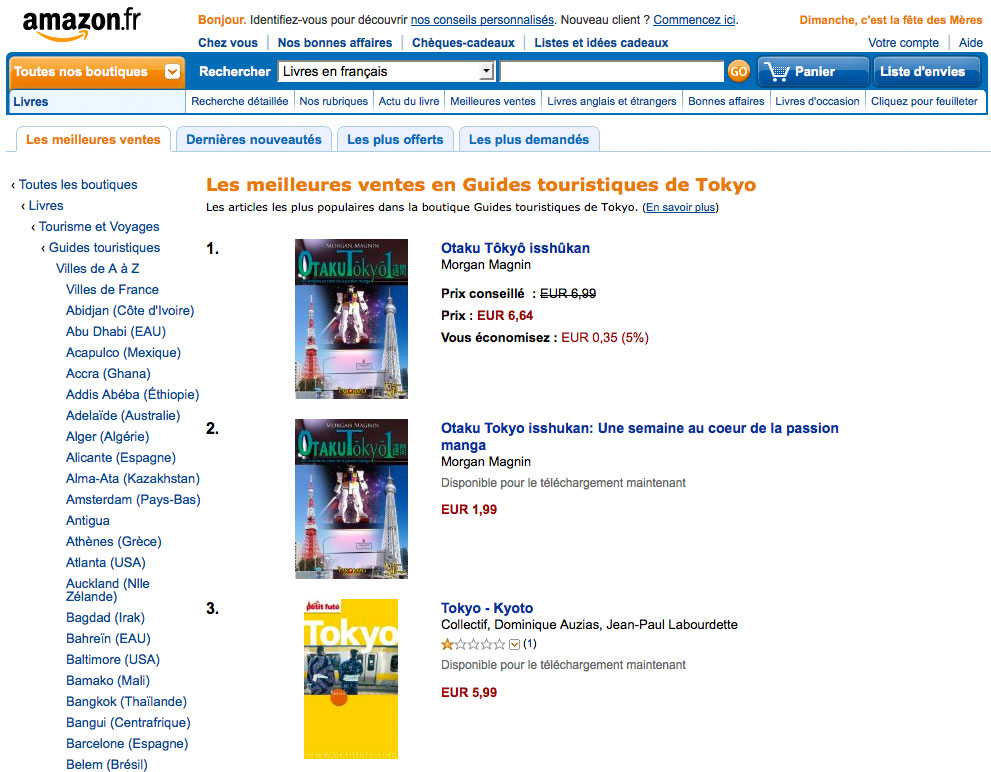This screenshot has height=772, width=991.
Task: Focus the search text field
Action: 612,71
